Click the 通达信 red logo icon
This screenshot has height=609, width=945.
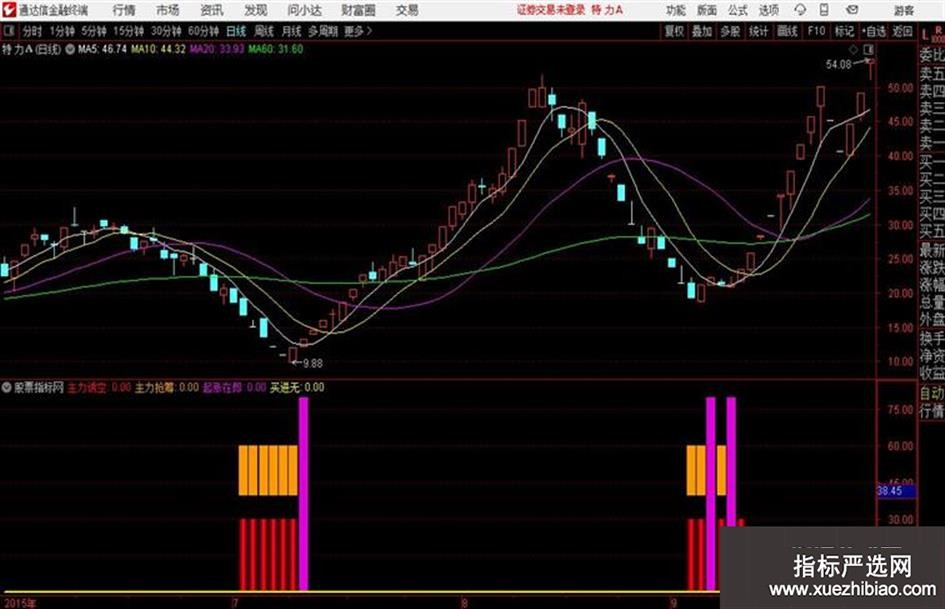point(8,10)
